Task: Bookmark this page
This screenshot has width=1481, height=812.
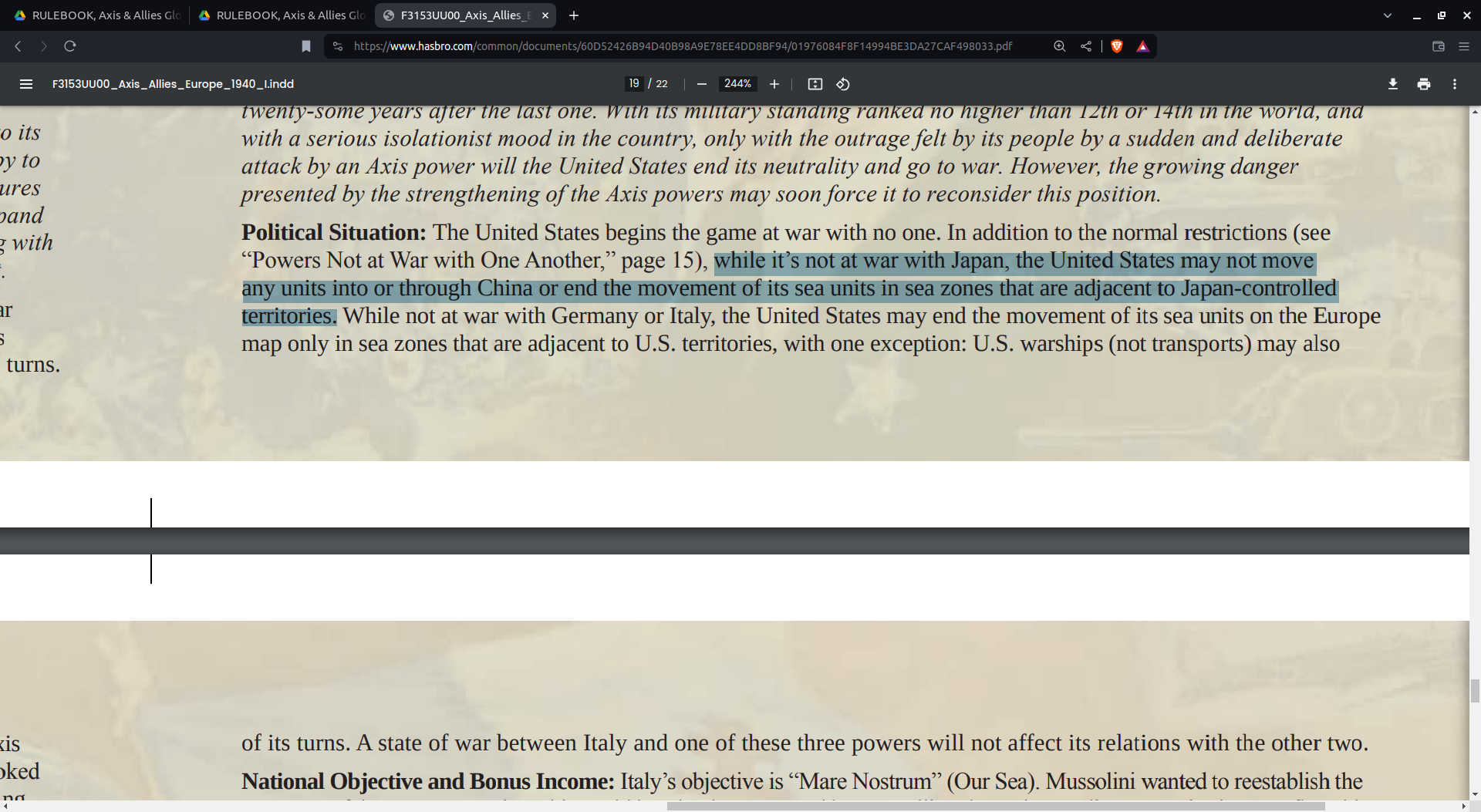Action: click(306, 46)
